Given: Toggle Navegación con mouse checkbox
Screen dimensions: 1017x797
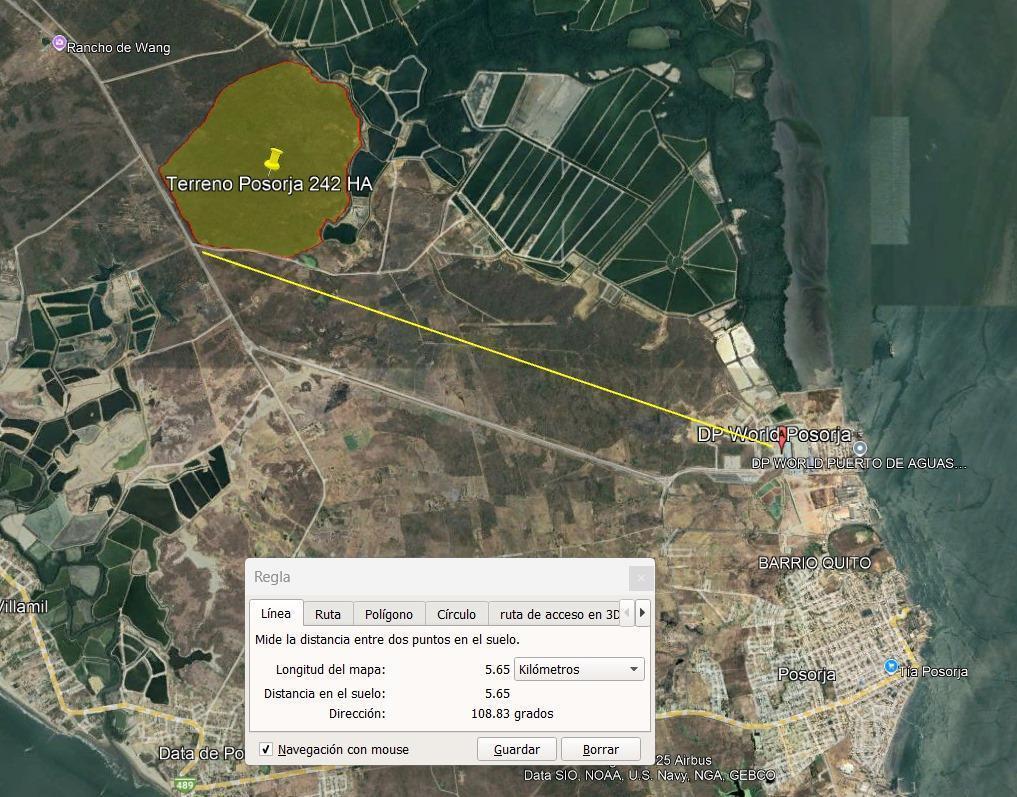Looking at the screenshot, I should click(x=266, y=749).
